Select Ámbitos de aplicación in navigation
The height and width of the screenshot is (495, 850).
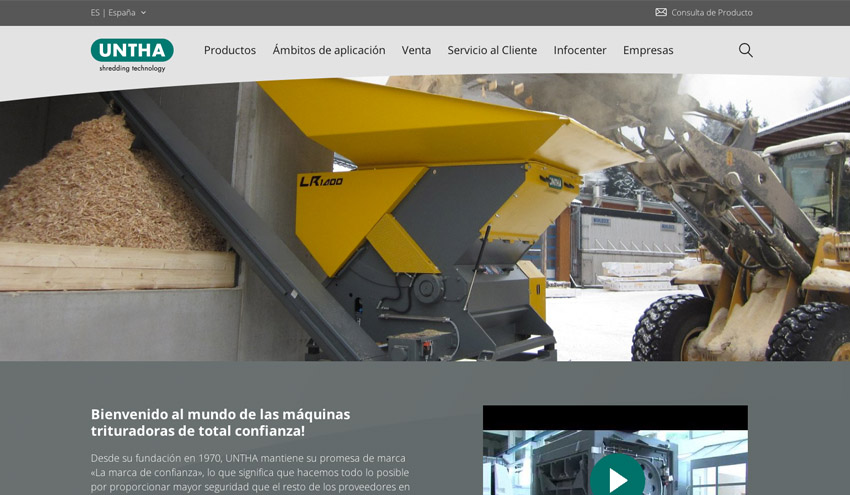coord(329,50)
